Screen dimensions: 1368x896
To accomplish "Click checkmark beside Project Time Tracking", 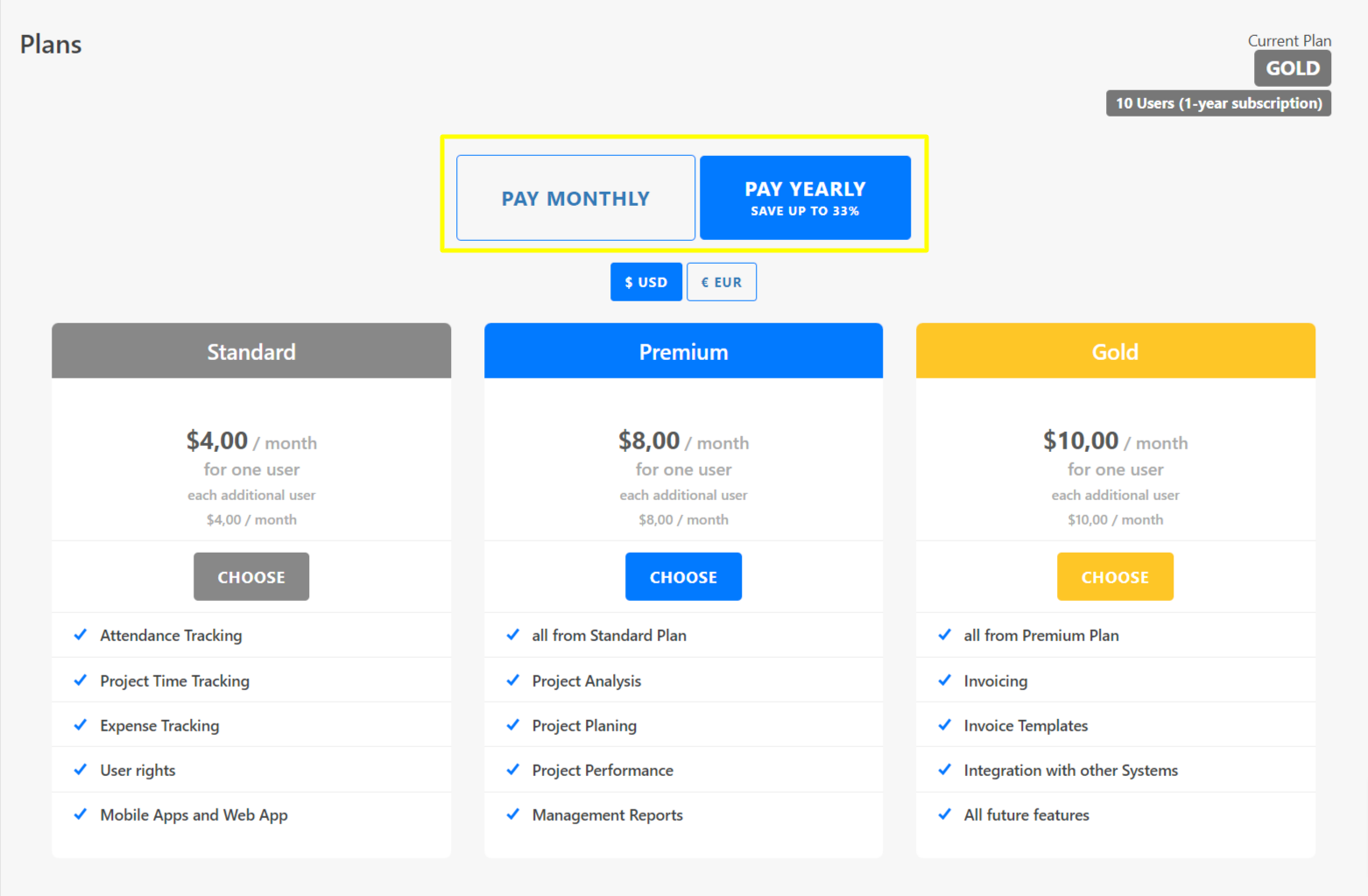I will pos(81,681).
